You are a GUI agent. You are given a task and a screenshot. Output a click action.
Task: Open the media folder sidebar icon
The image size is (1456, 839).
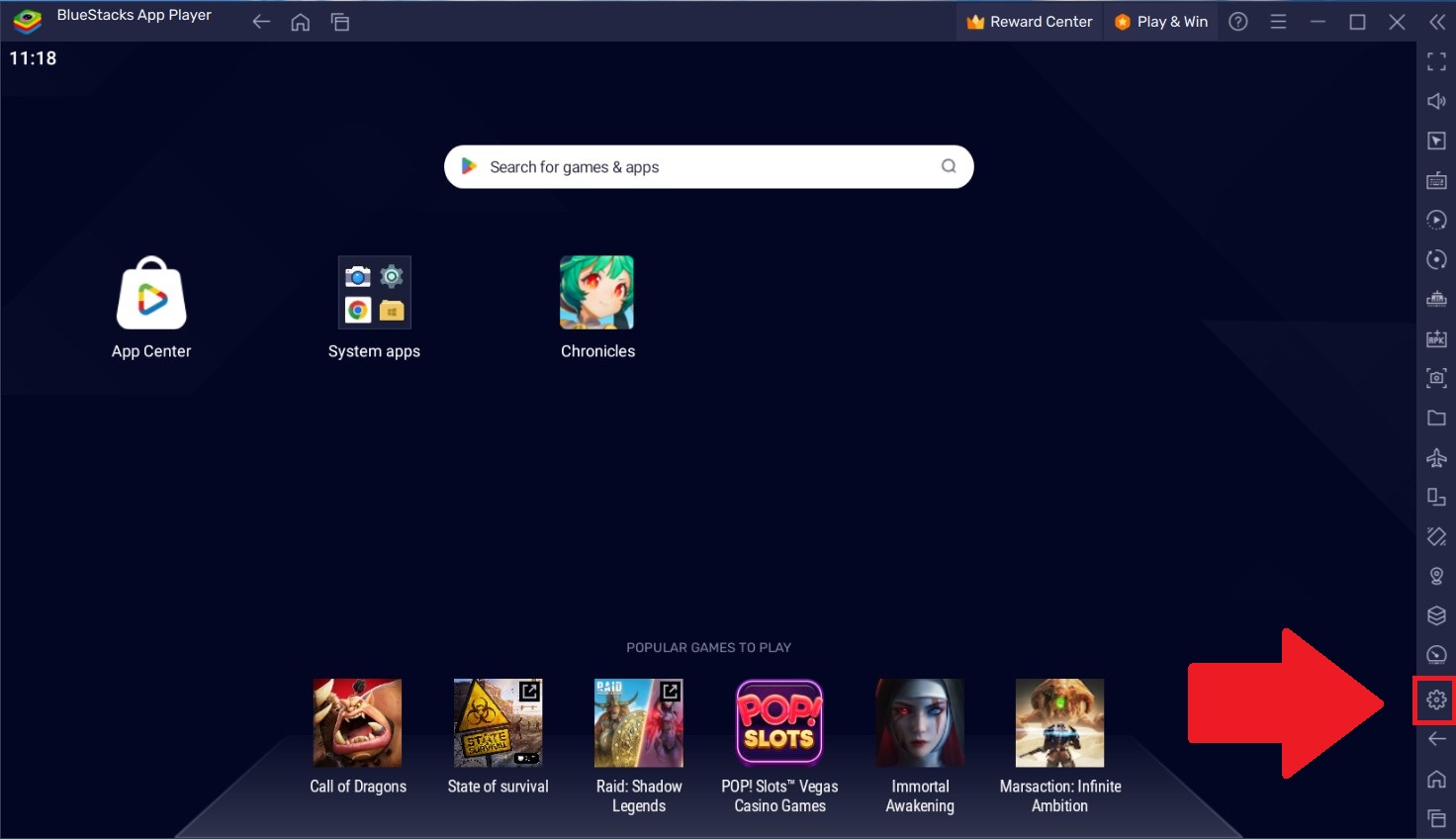[x=1436, y=418]
